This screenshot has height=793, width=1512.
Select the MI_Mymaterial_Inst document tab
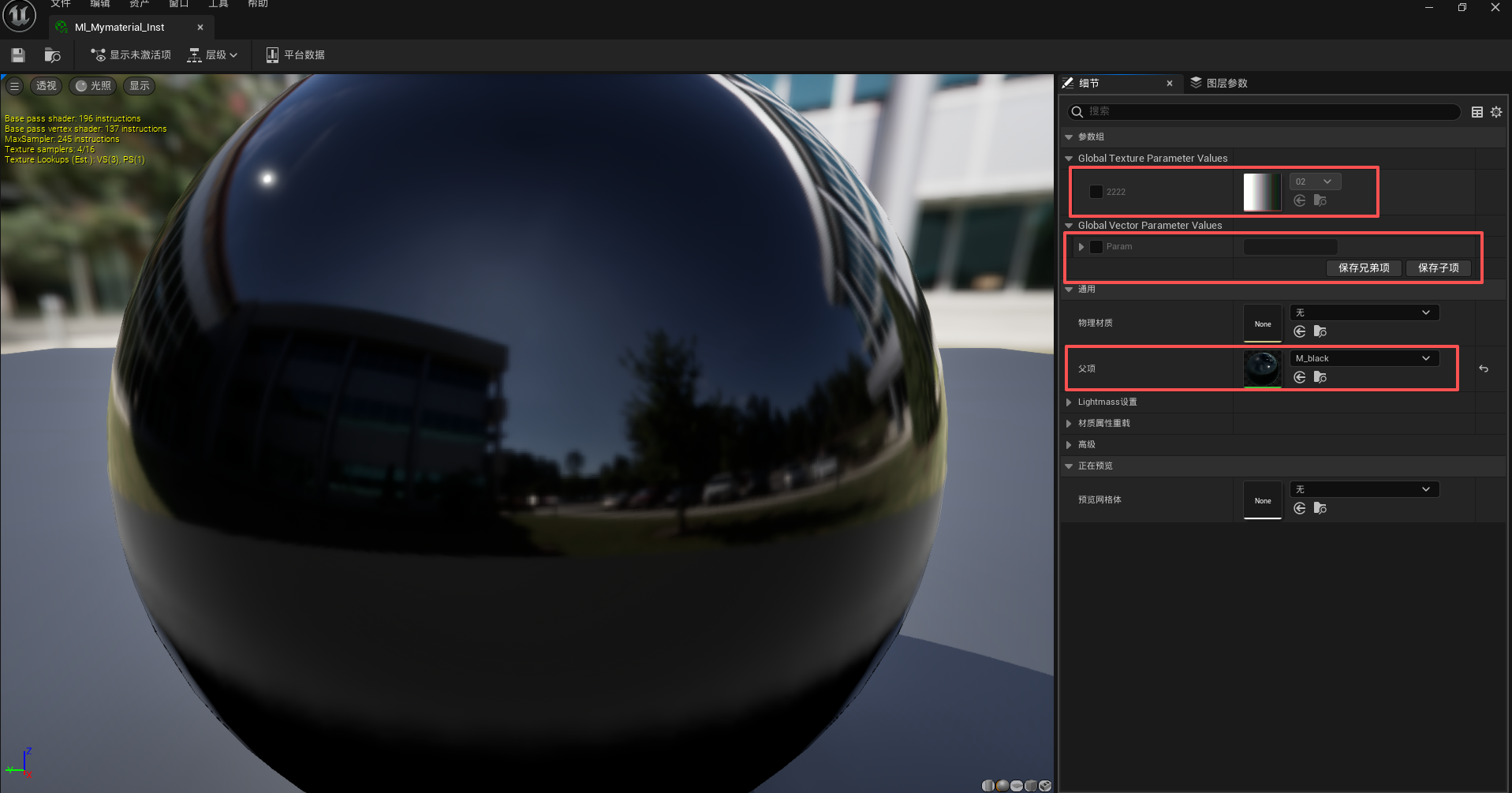[x=130, y=28]
